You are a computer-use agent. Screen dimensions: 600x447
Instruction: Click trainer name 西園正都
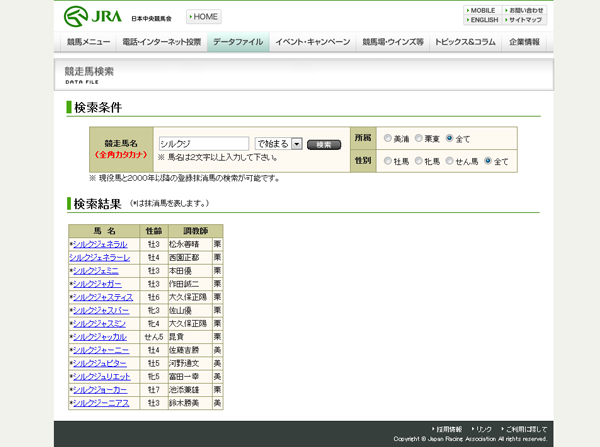click(x=184, y=258)
